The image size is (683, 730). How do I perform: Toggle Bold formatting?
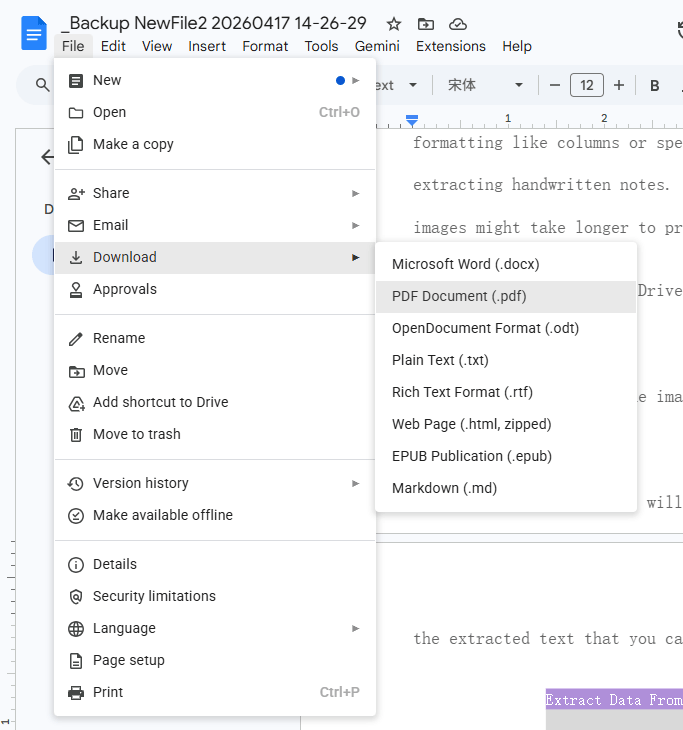pyautogui.click(x=655, y=85)
